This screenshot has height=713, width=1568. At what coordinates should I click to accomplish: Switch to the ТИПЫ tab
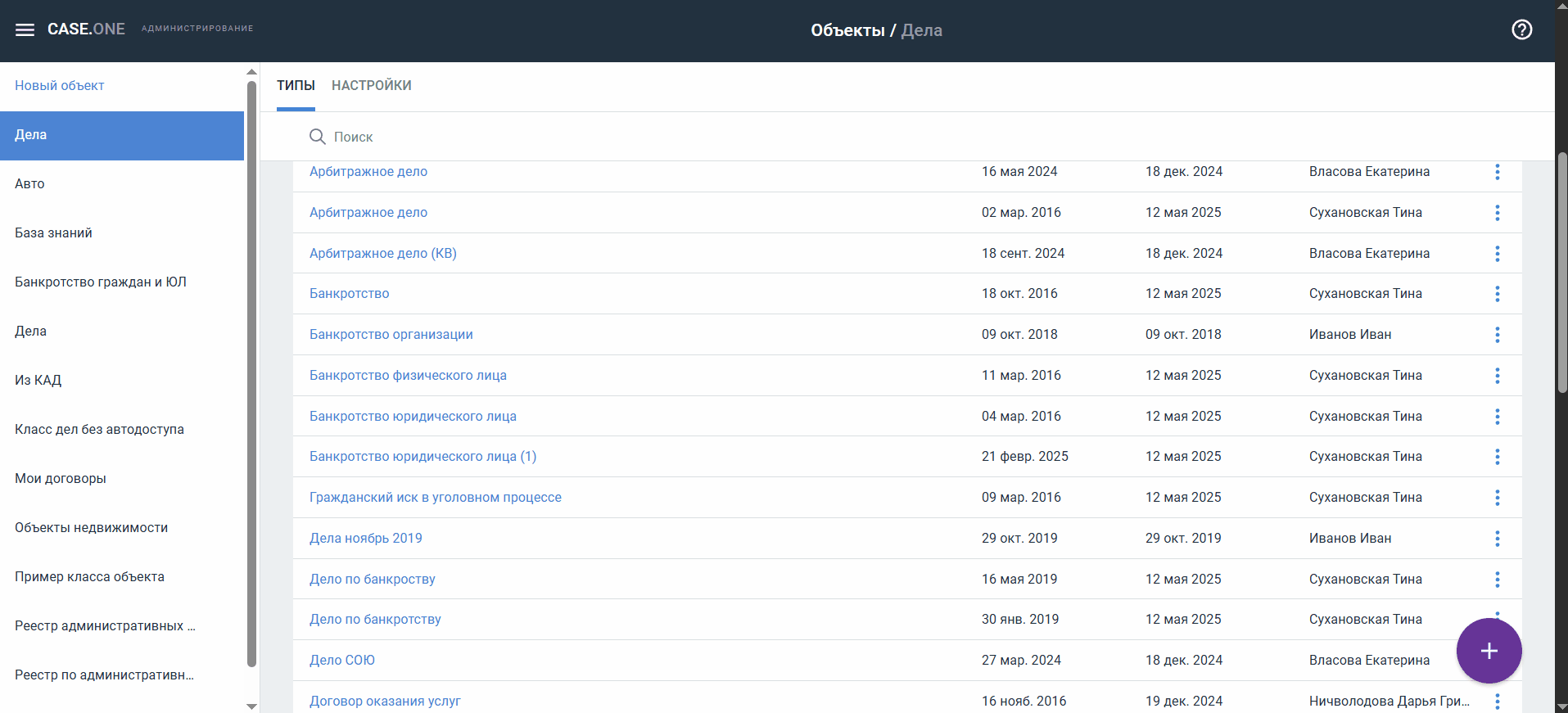tap(296, 86)
